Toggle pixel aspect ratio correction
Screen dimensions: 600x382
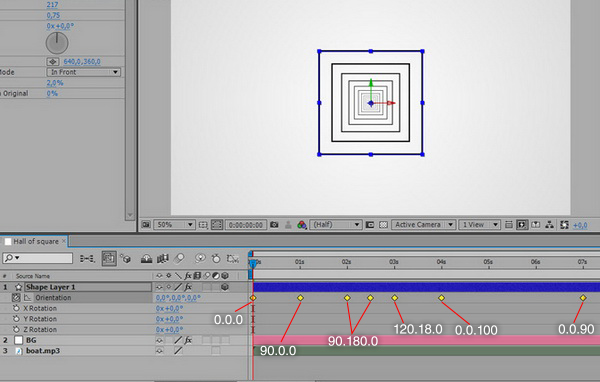click(x=509, y=225)
